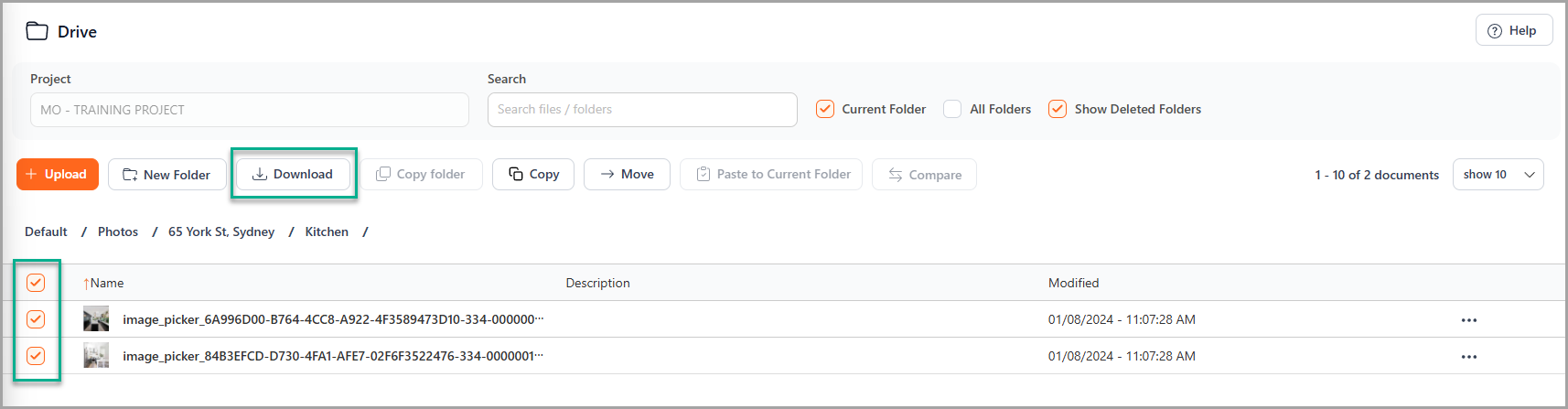Go to 65 York St, Sydney breadcrumb
This screenshot has height=409, width=1568.
click(221, 231)
